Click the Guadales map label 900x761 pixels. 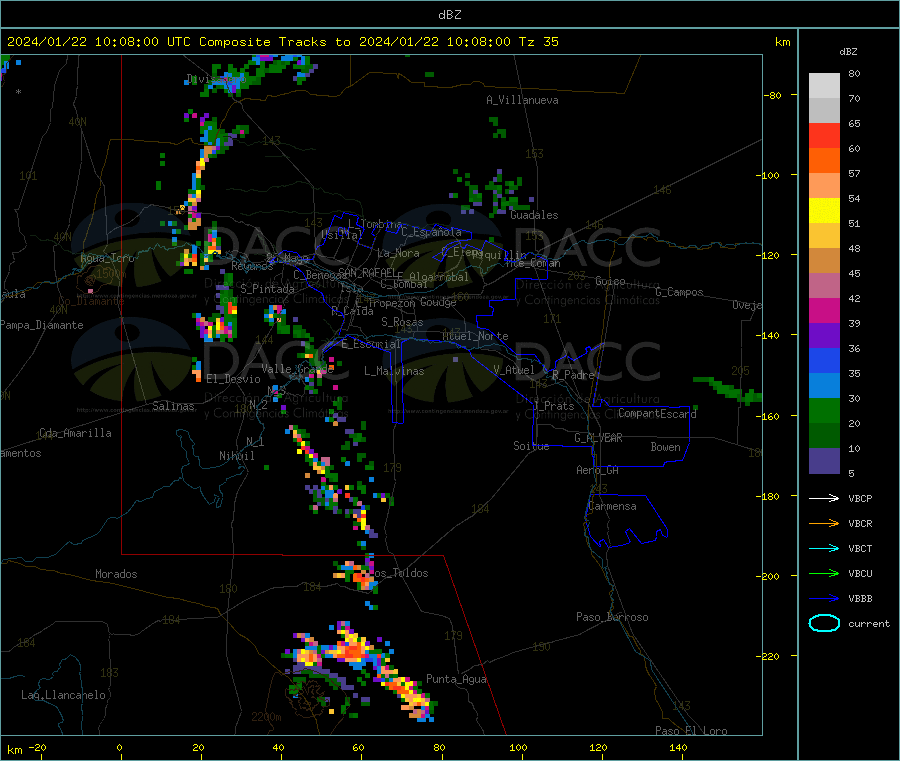pos(534,215)
